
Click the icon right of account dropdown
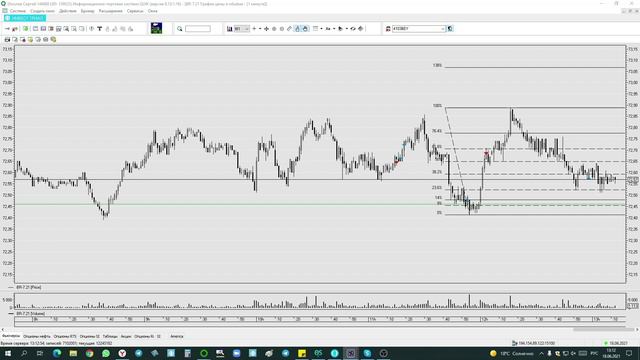point(450,29)
